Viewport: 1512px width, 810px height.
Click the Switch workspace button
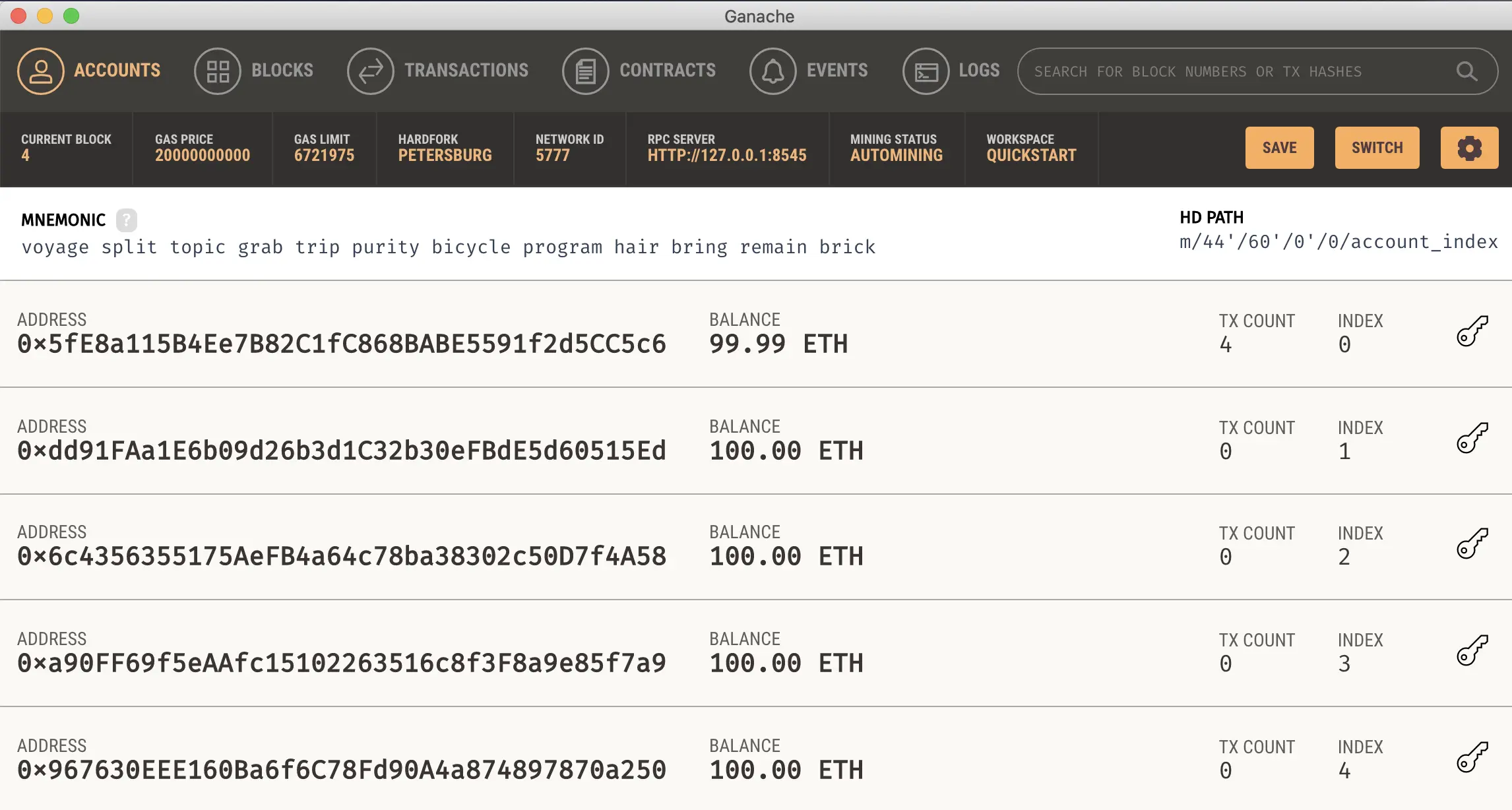[x=1377, y=148]
